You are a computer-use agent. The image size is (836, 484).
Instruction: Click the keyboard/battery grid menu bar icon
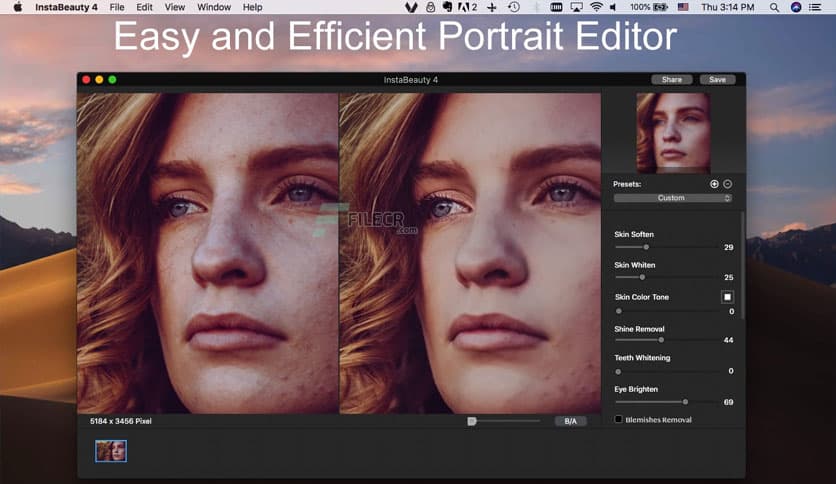click(x=556, y=7)
